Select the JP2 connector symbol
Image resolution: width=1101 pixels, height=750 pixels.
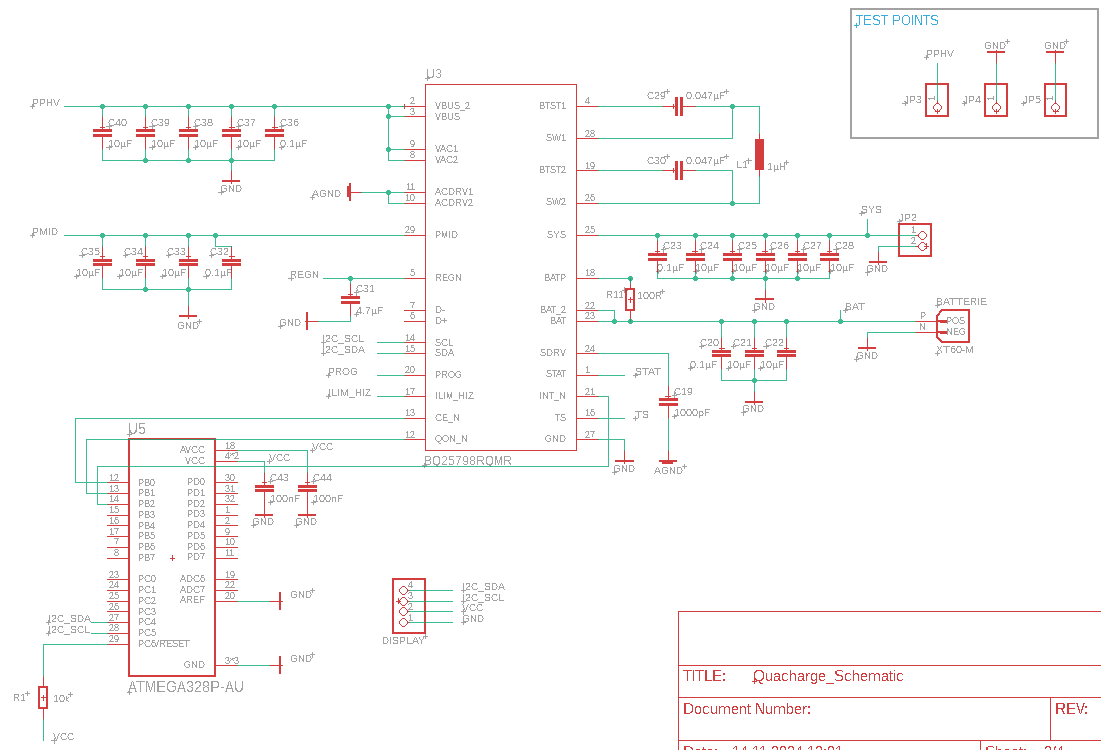(x=915, y=240)
